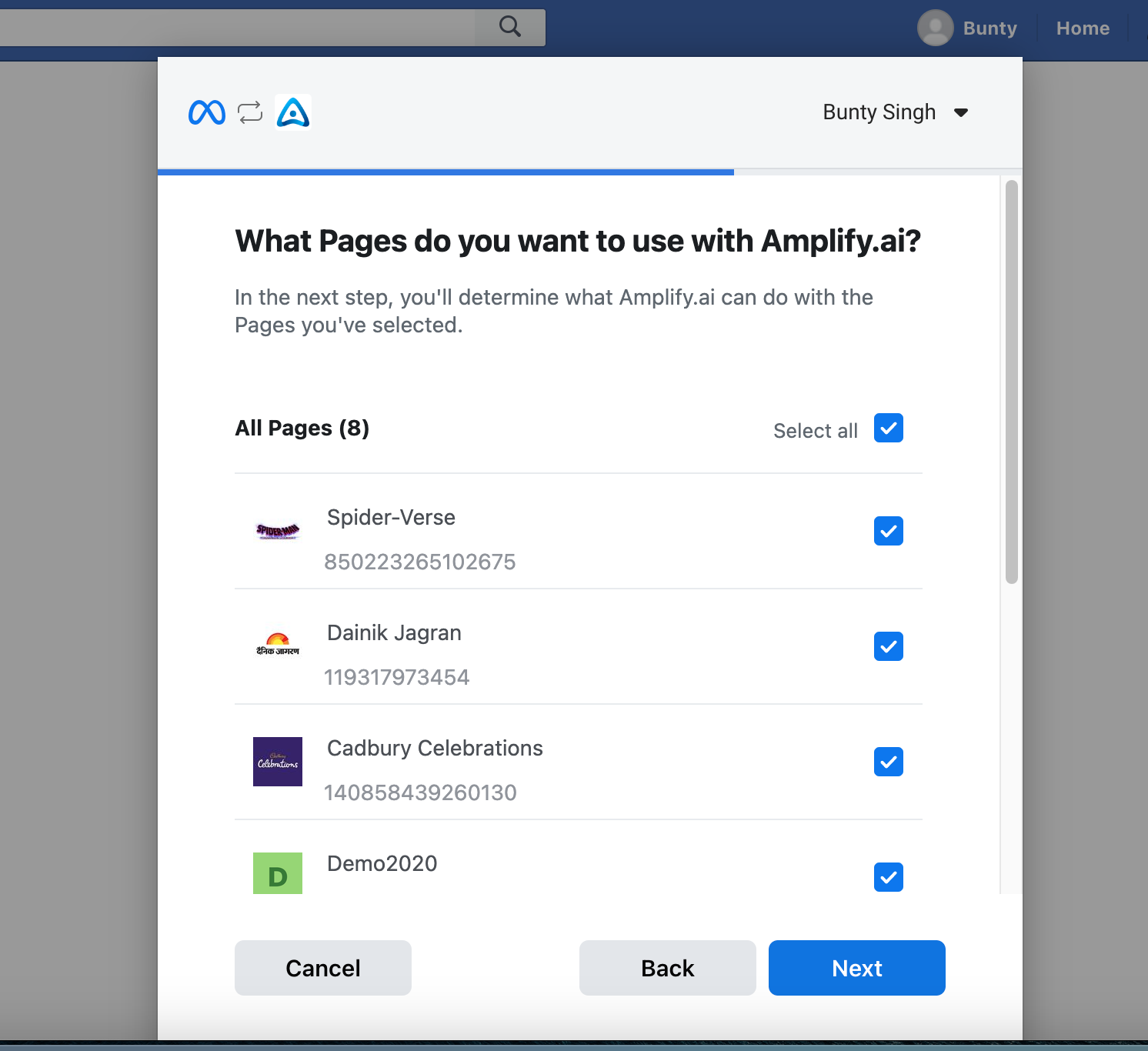Deselect the Cadbury Celebrations checkbox

point(889,762)
